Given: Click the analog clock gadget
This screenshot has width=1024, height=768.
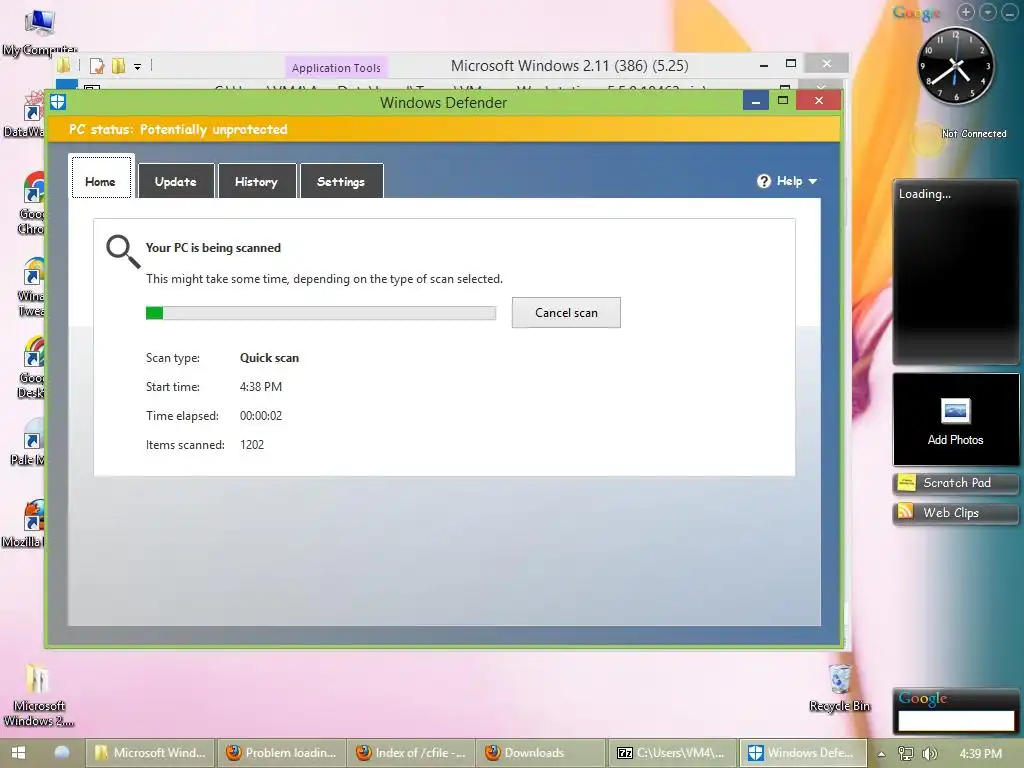Looking at the screenshot, I should pos(956,67).
